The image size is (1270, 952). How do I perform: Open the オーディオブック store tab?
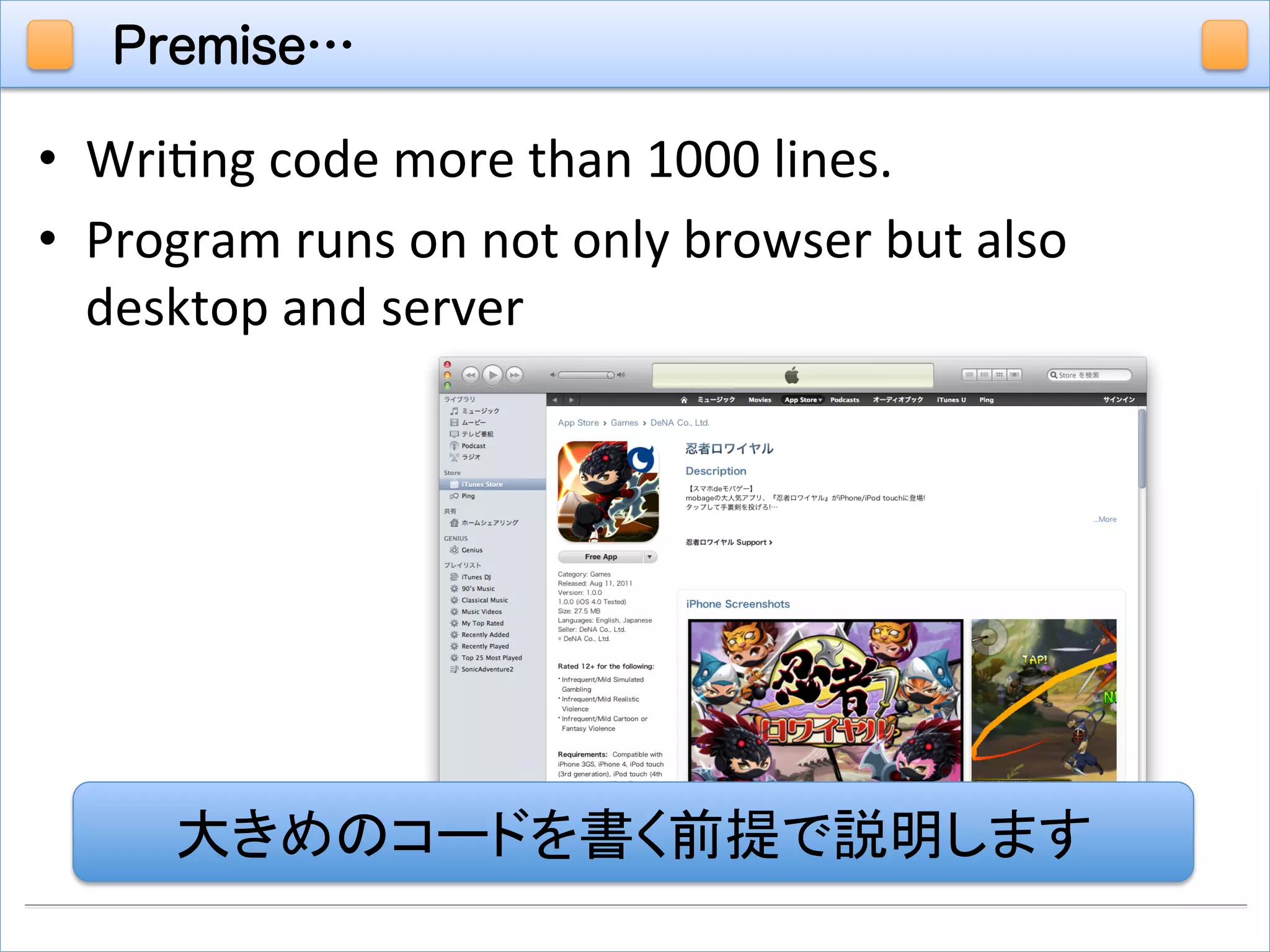point(898,400)
